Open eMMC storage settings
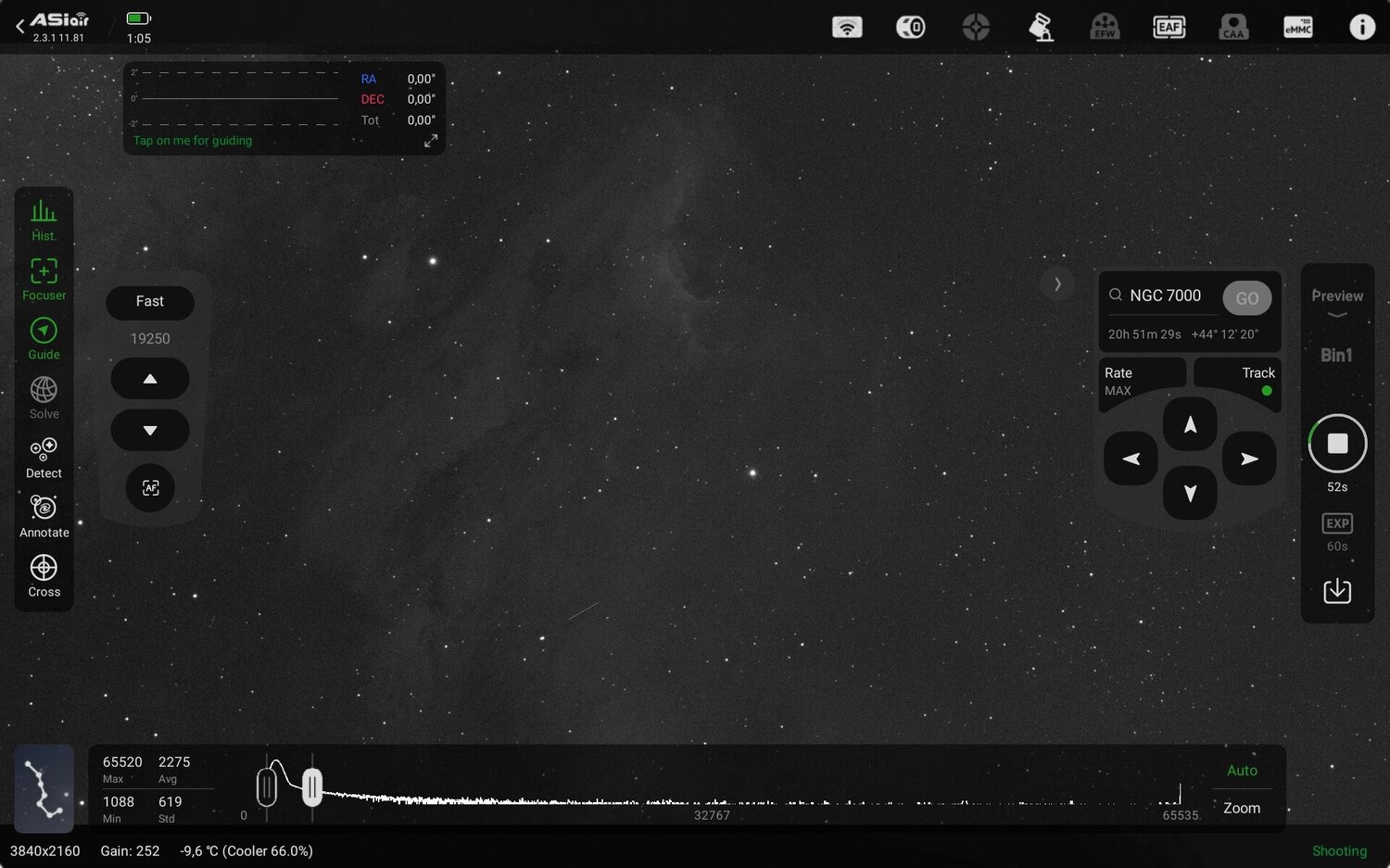1390x868 pixels. click(x=1297, y=27)
